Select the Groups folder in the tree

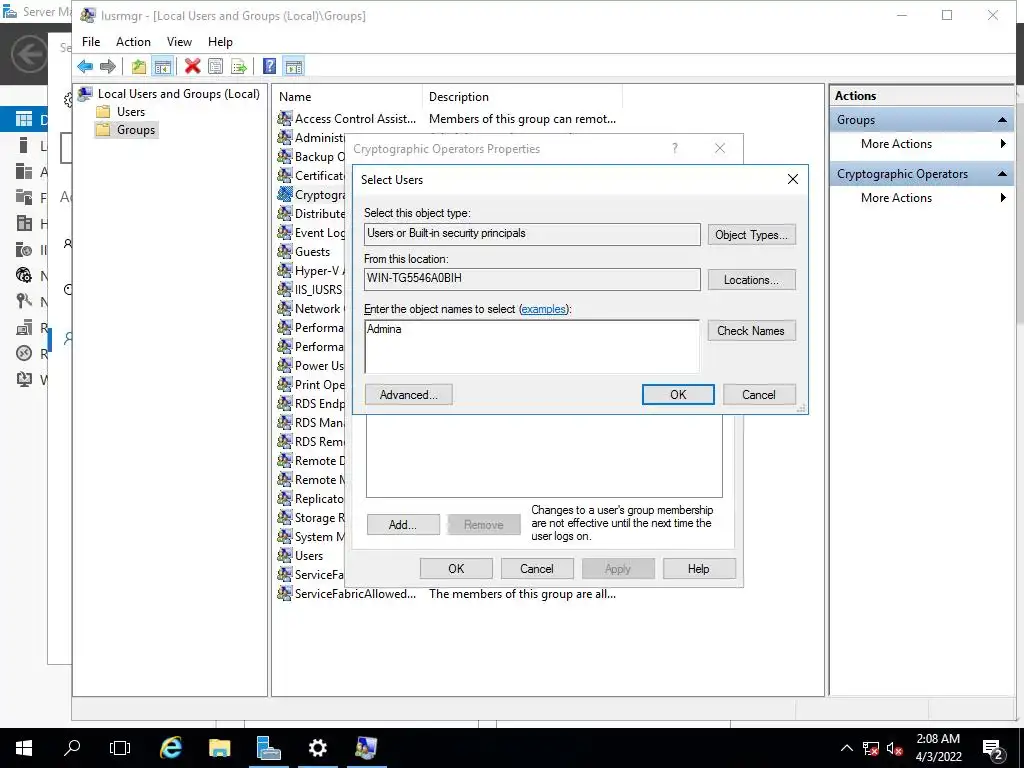[125, 130]
